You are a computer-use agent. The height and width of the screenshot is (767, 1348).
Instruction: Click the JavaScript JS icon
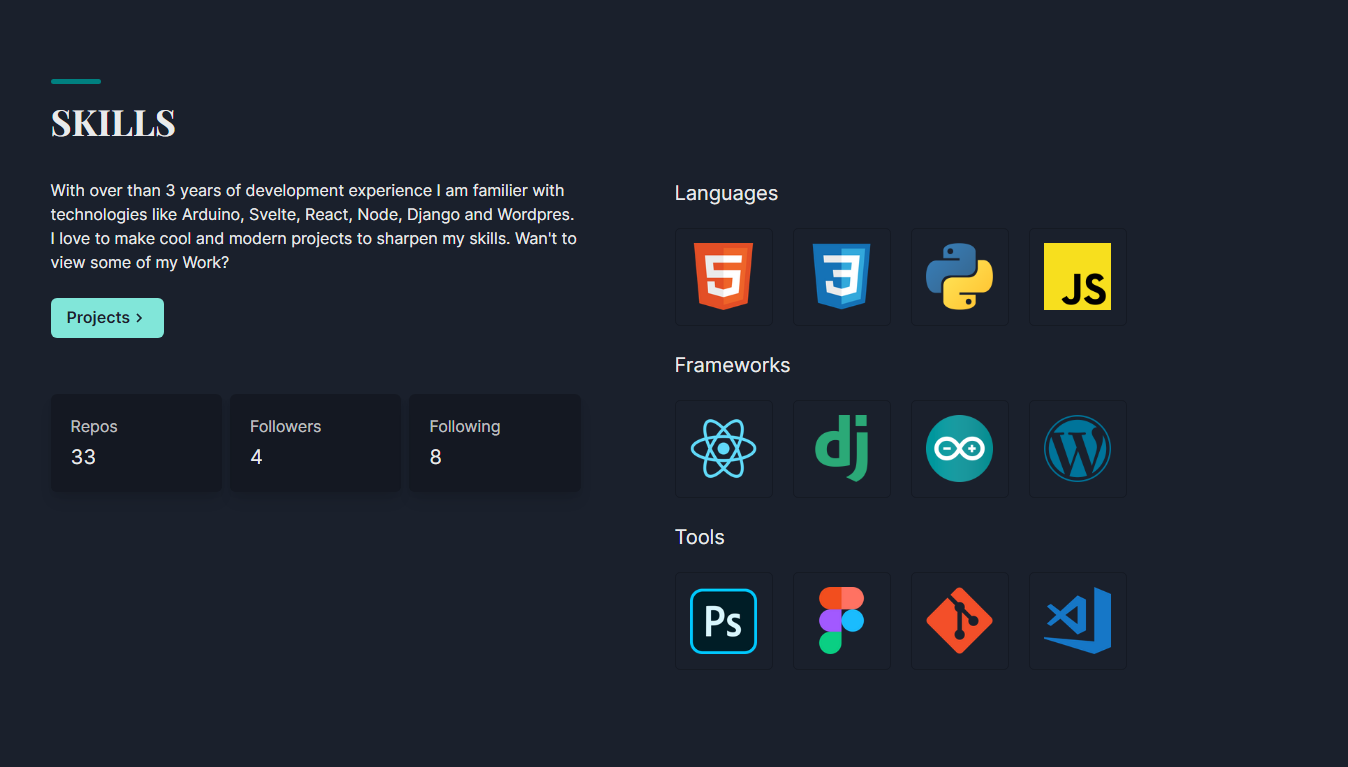tap(1078, 277)
